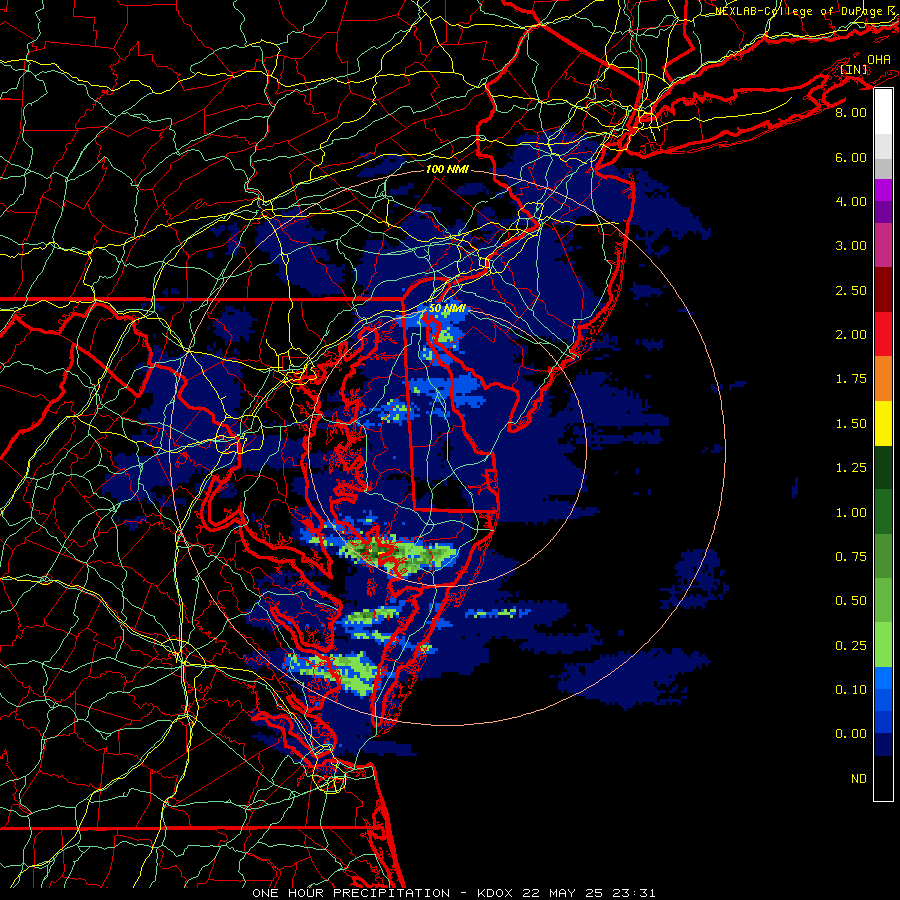
Task: Click the 0.75 legend value
Action: 851,557
